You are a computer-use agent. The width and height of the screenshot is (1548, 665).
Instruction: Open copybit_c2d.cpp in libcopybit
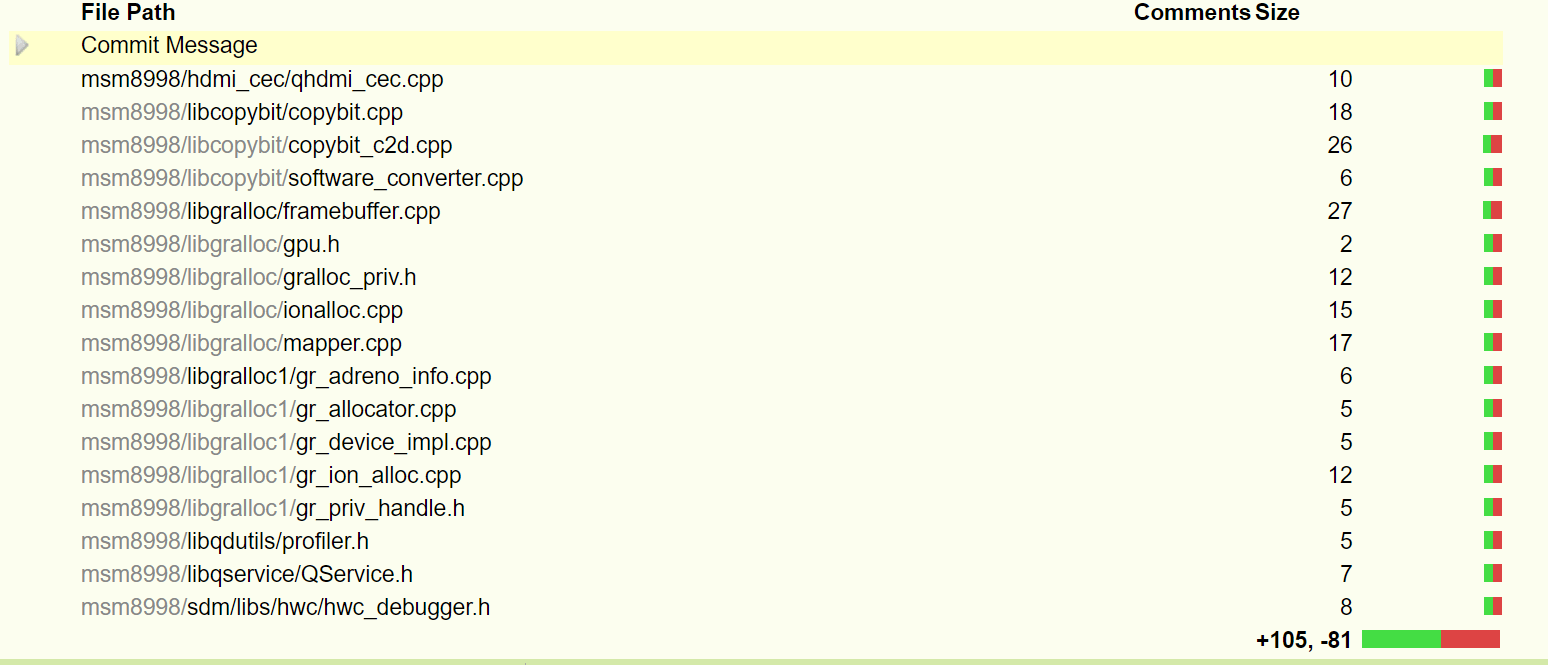coord(266,145)
